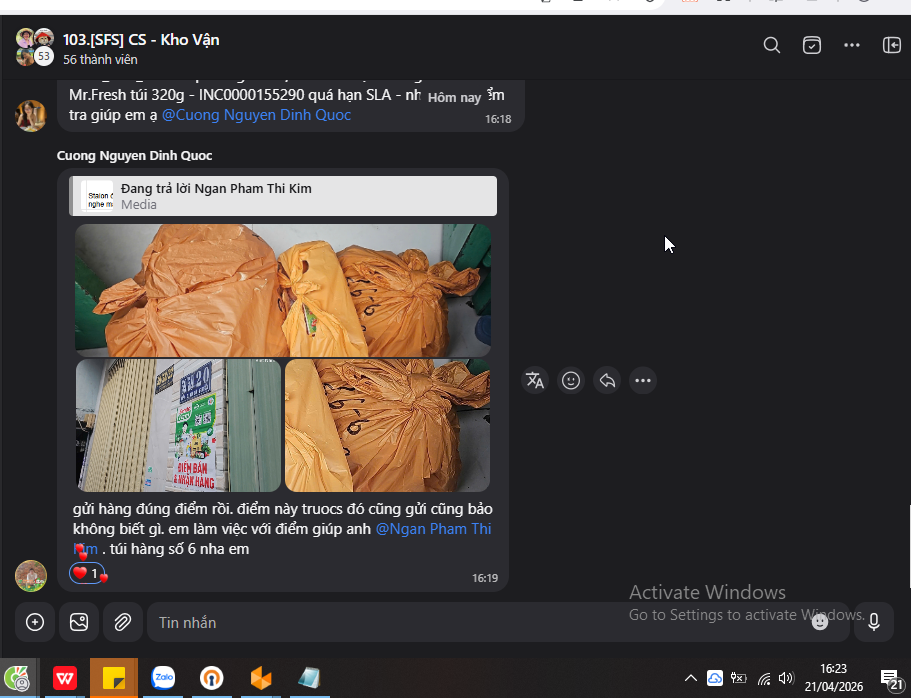Screen dimensions: 911x698
Task: Click the @Ngan Pham Thi Kim mention
Action: pos(433,529)
